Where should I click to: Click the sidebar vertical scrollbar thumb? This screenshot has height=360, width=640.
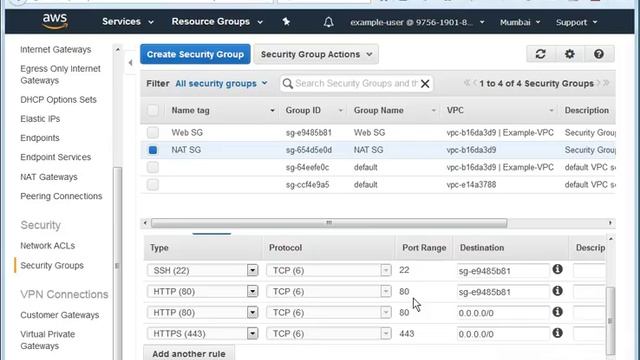click(118, 263)
